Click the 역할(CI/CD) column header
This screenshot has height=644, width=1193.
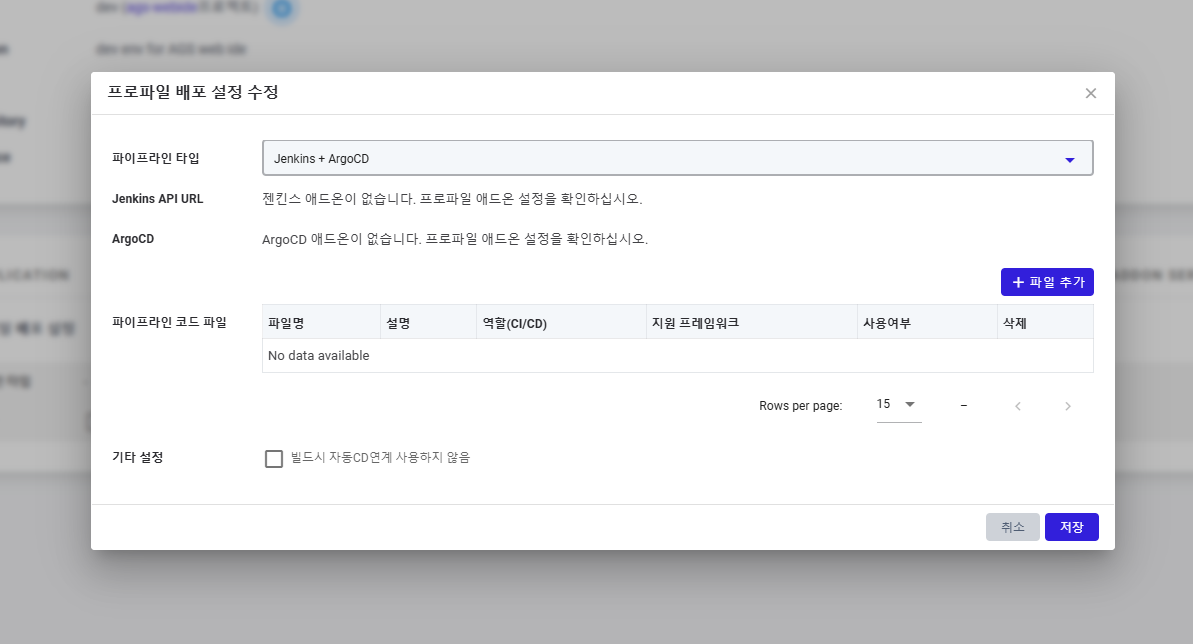click(x=562, y=322)
